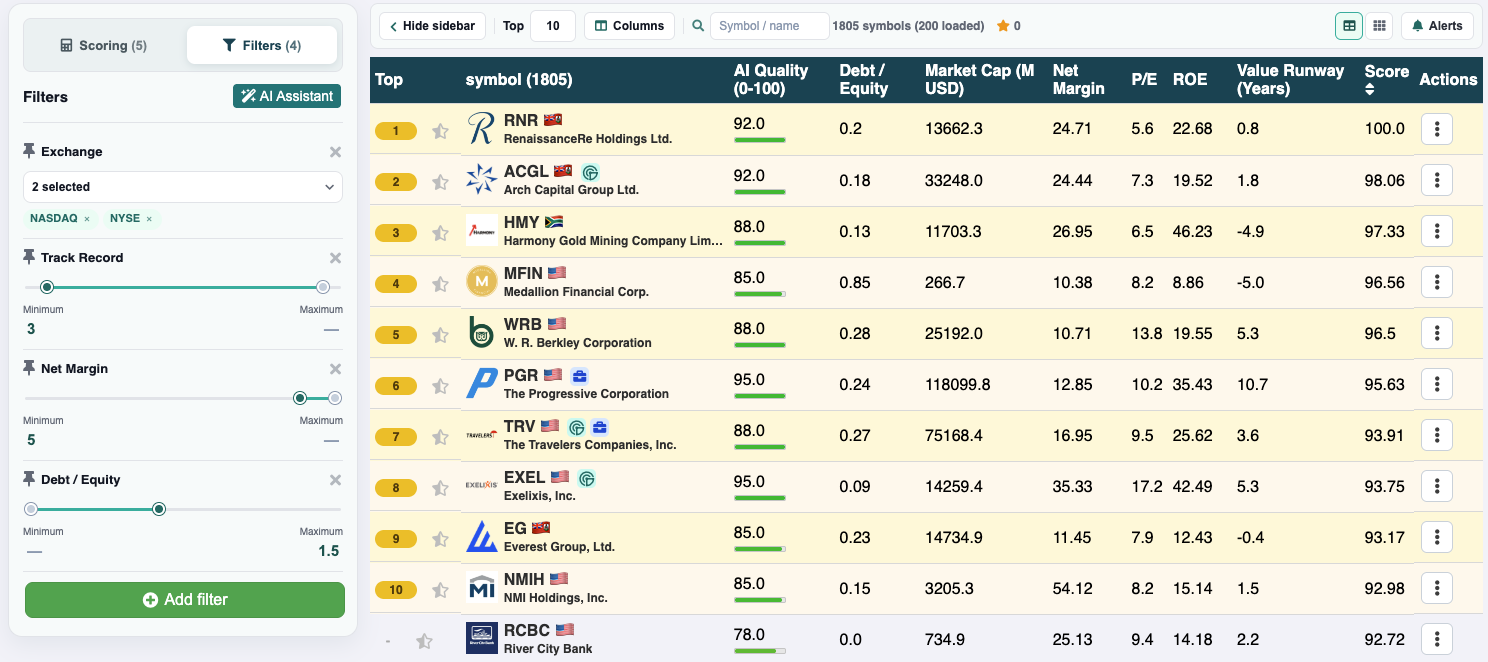Toggle favorite star for MFIN
This screenshot has height=662, width=1488.
point(440,284)
